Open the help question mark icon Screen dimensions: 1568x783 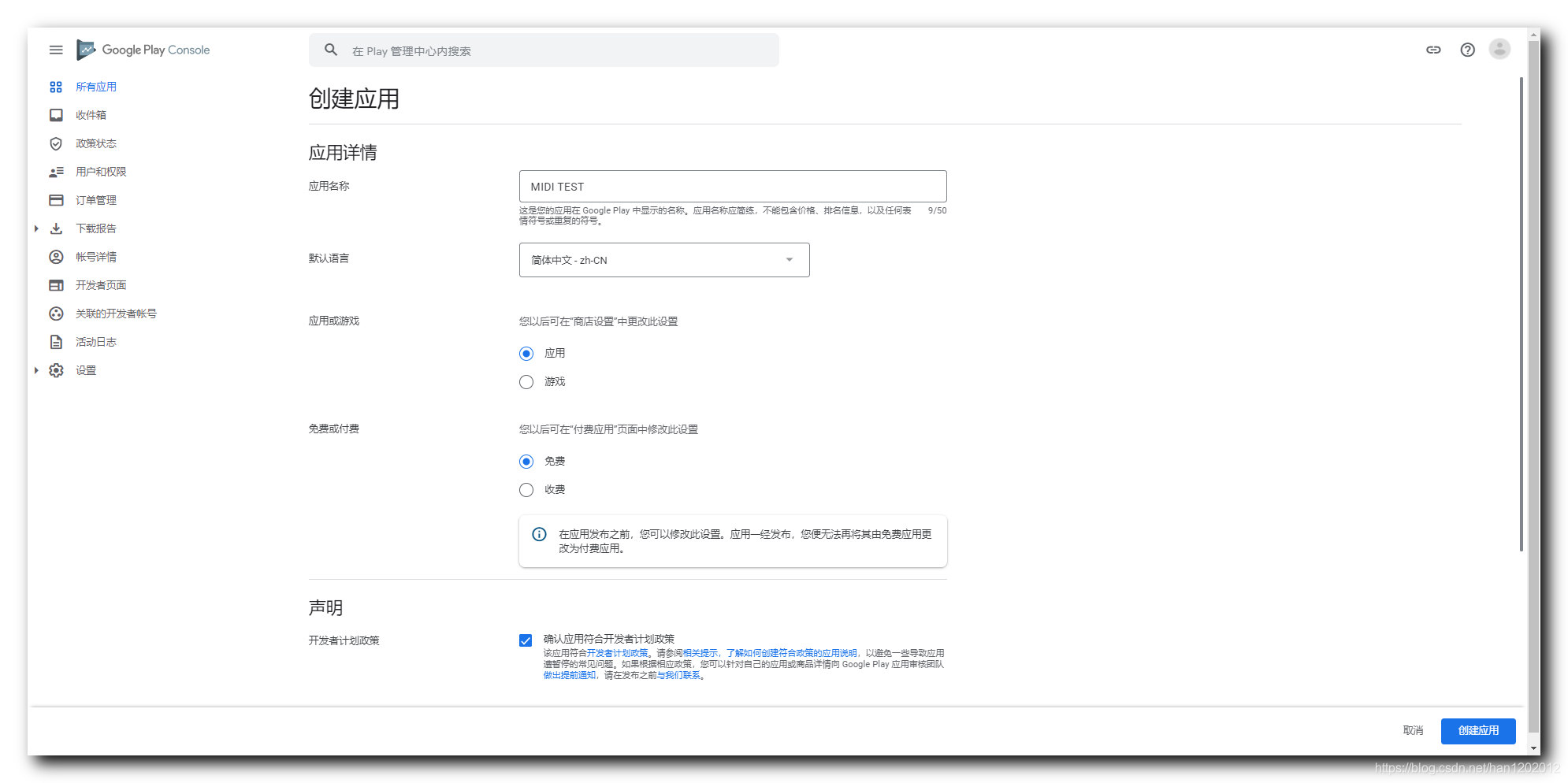pyautogui.click(x=1467, y=50)
